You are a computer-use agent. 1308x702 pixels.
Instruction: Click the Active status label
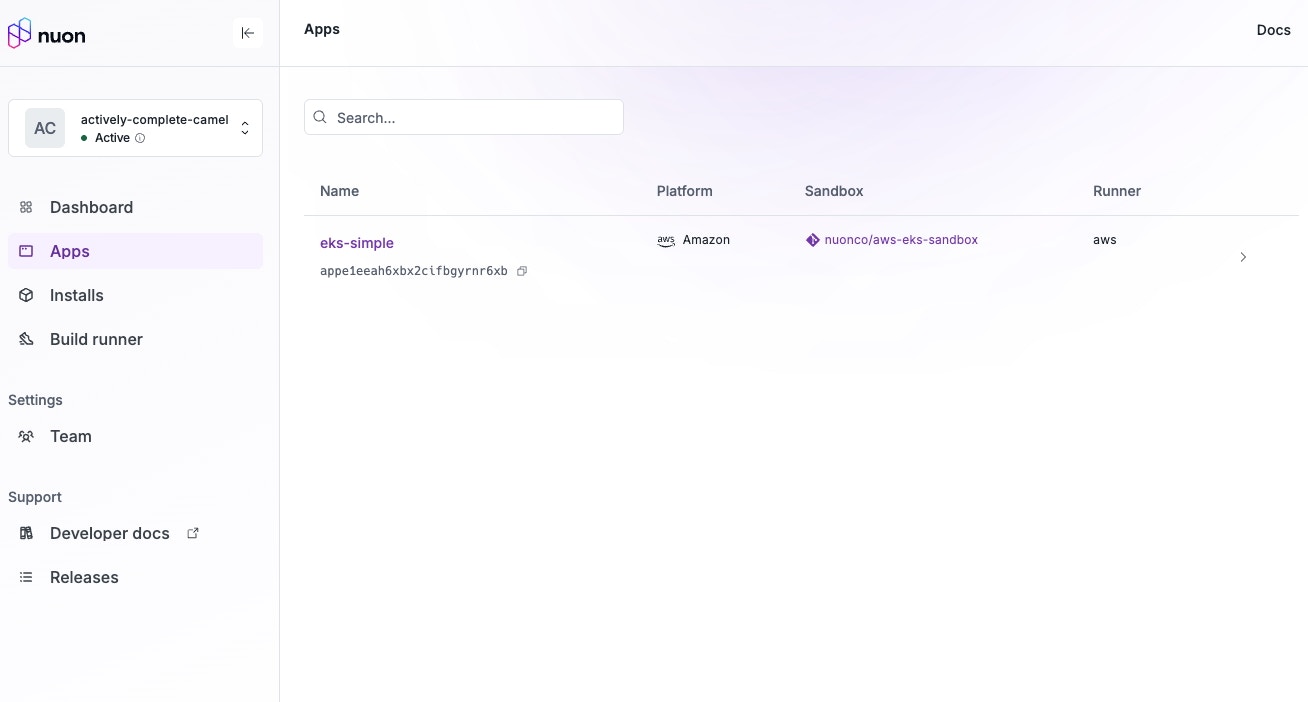(x=112, y=138)
